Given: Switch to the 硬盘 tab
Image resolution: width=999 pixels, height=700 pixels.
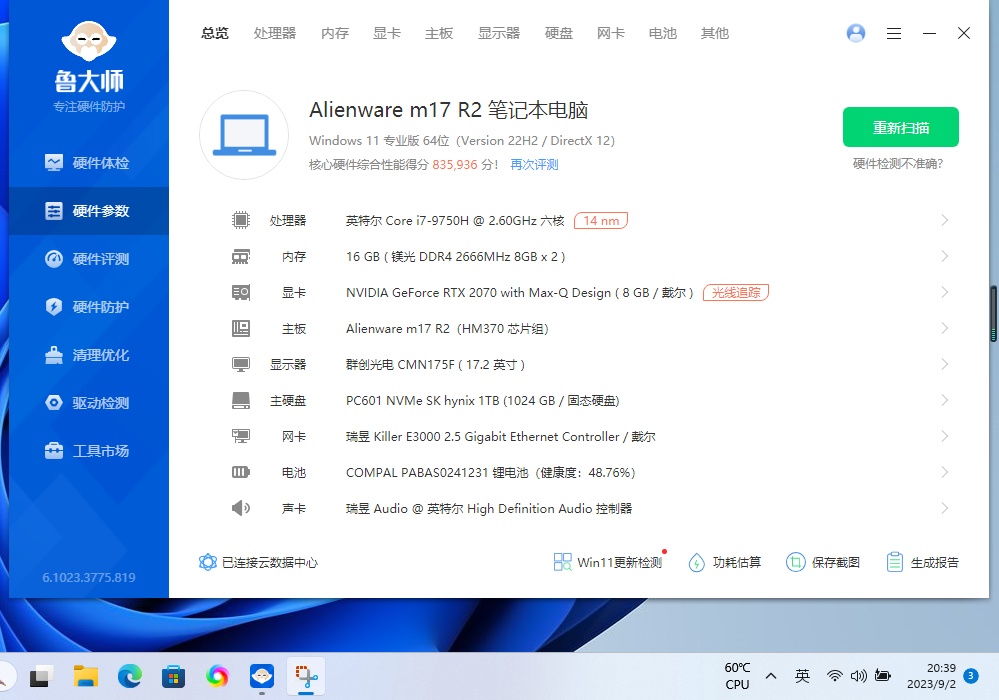Looking at the screenshot, I should point(559,33).
